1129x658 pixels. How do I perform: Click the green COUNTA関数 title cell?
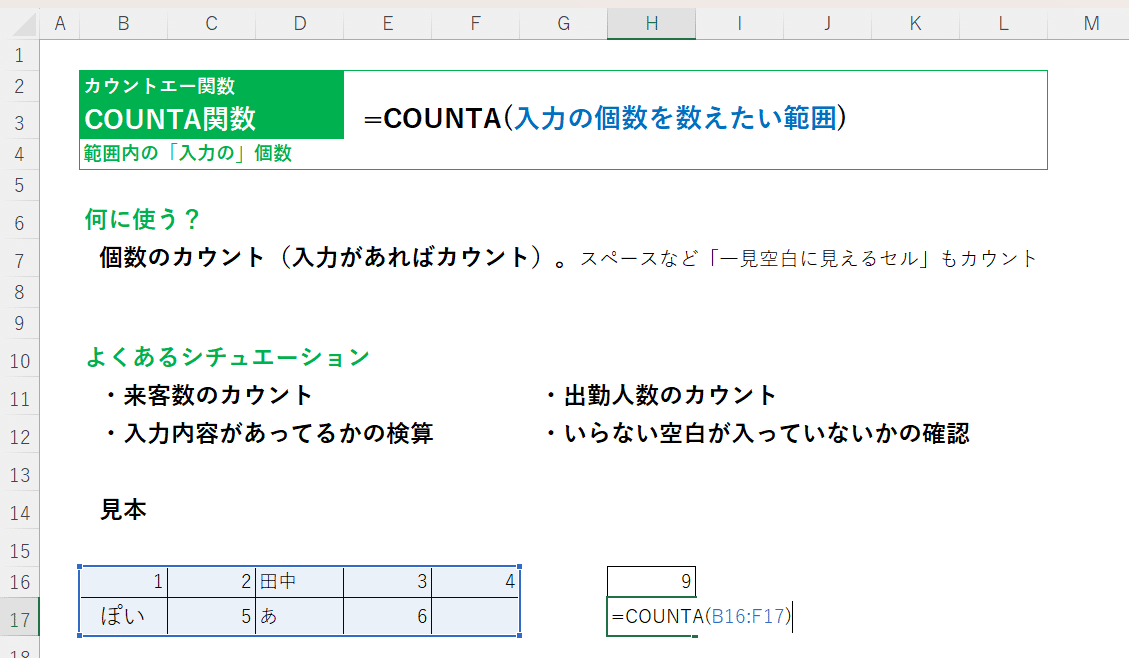(x=171, y=120)
